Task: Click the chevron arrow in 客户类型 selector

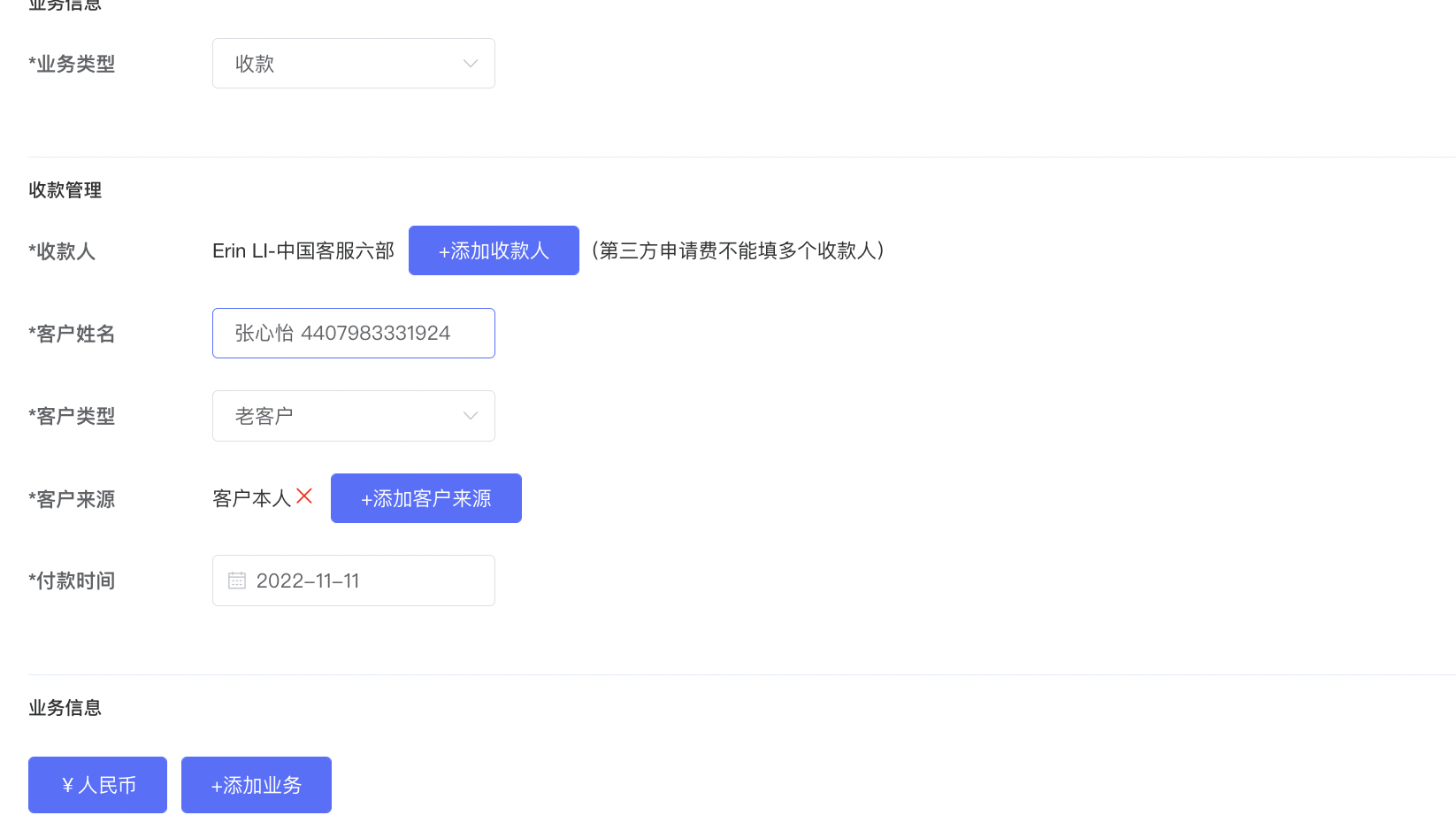Action: (471, 416)
